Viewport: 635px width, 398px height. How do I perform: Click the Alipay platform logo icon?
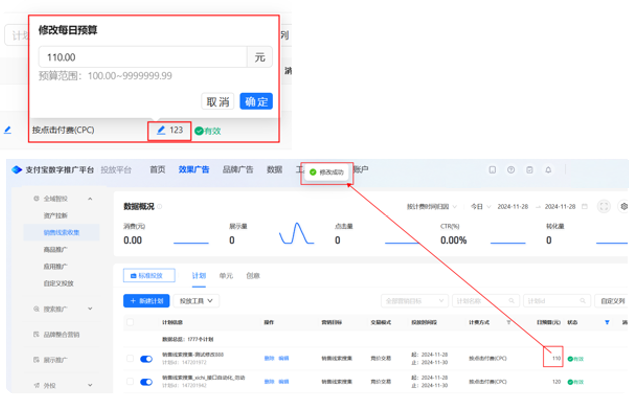[x=17, y=170]
